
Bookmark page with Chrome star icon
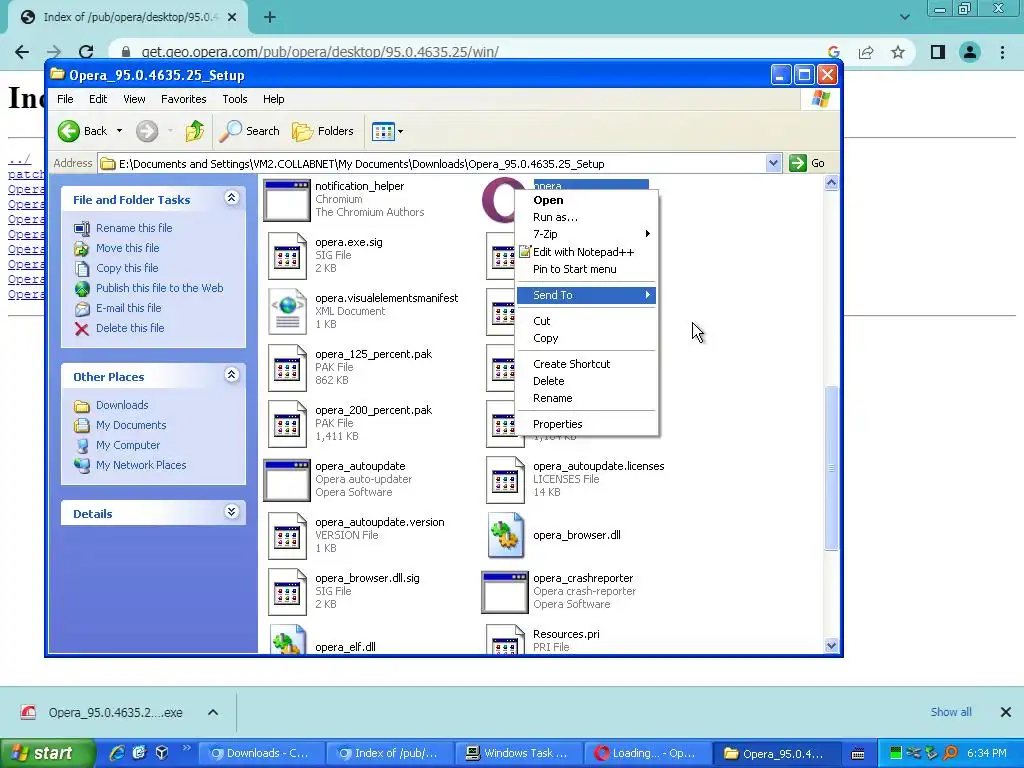pyautogui.click(x=898, y=52)
